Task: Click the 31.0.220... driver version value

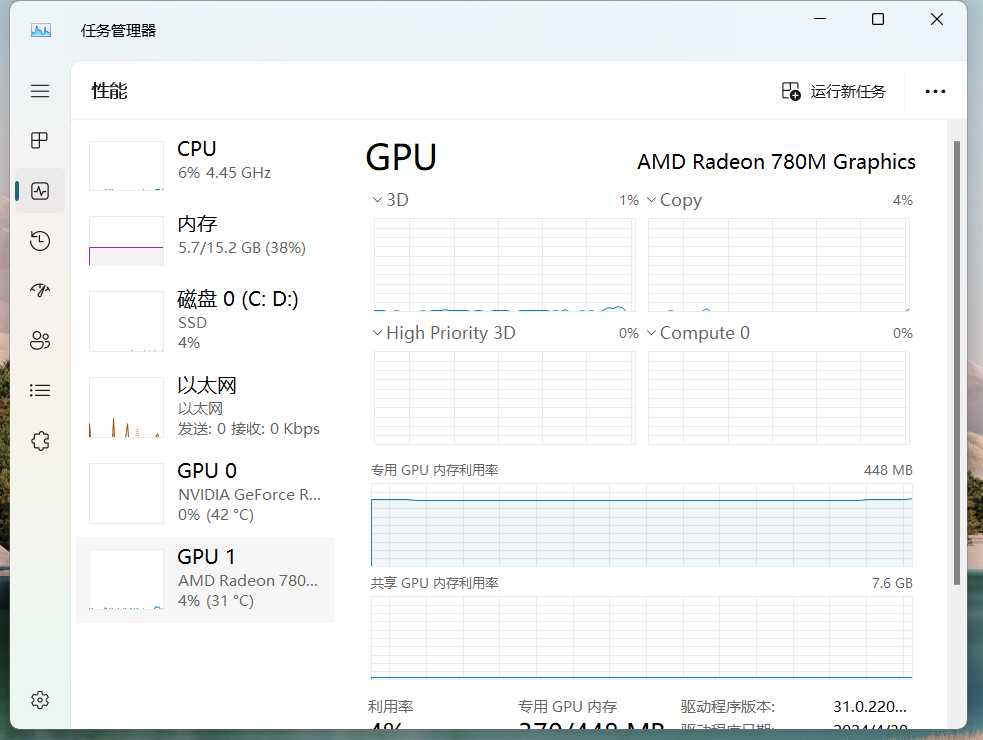Action: pyautogui.click(x=870, y=707)
